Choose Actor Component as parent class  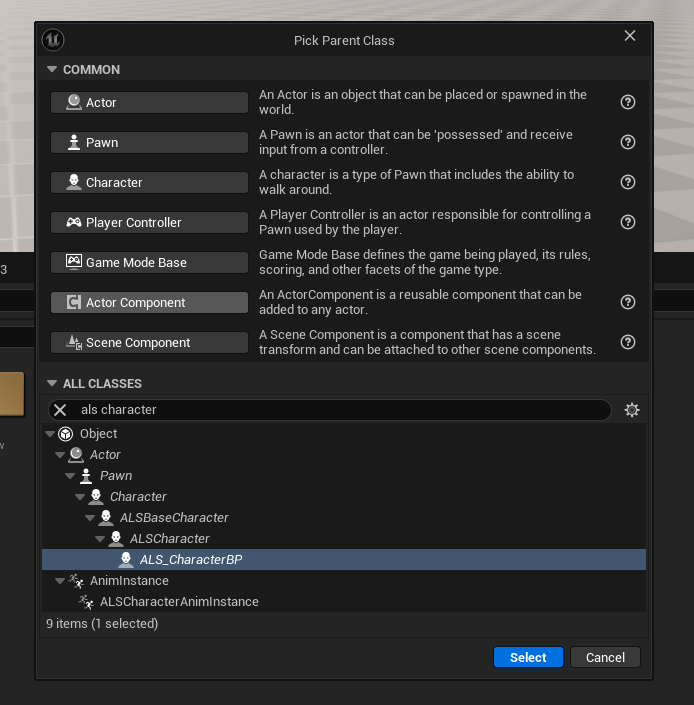tap(149, 303)
